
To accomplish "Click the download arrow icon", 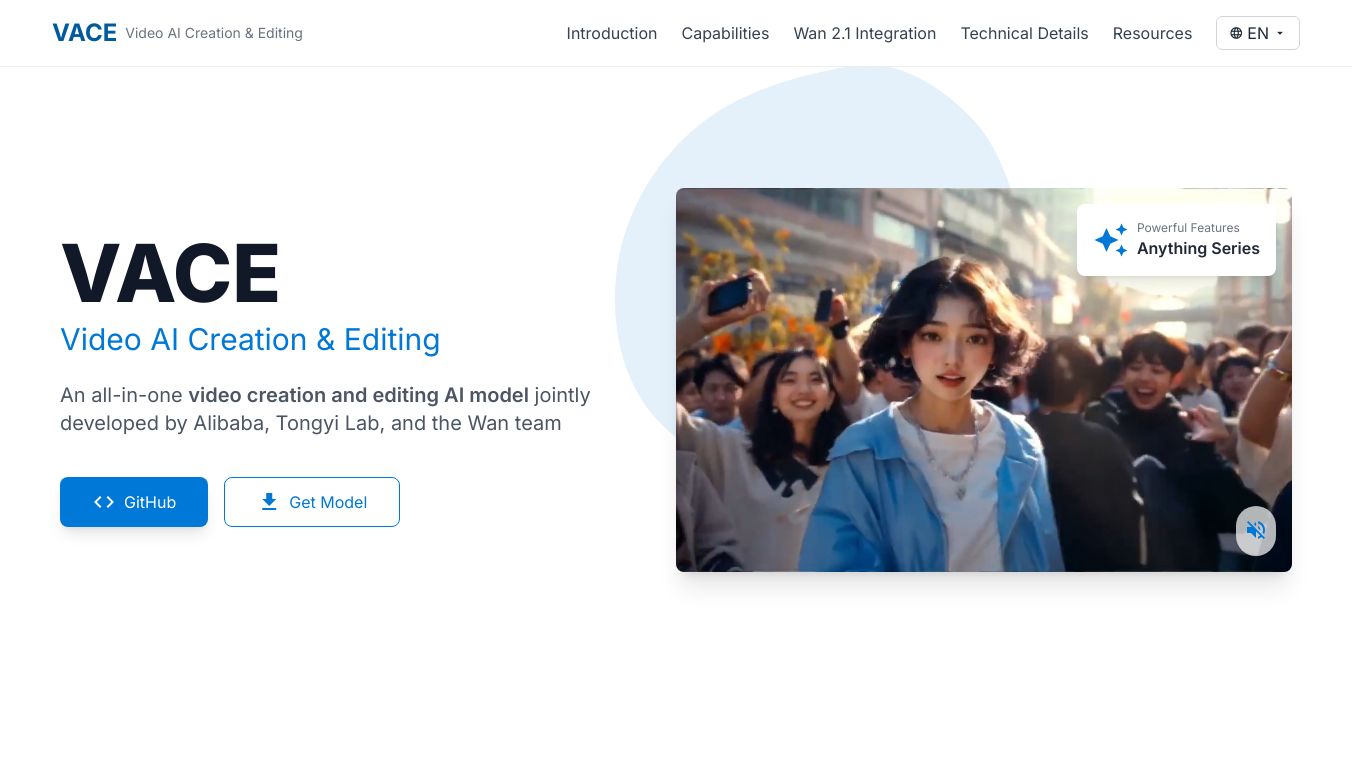I will pyautogui.click(x=269, y=502).
